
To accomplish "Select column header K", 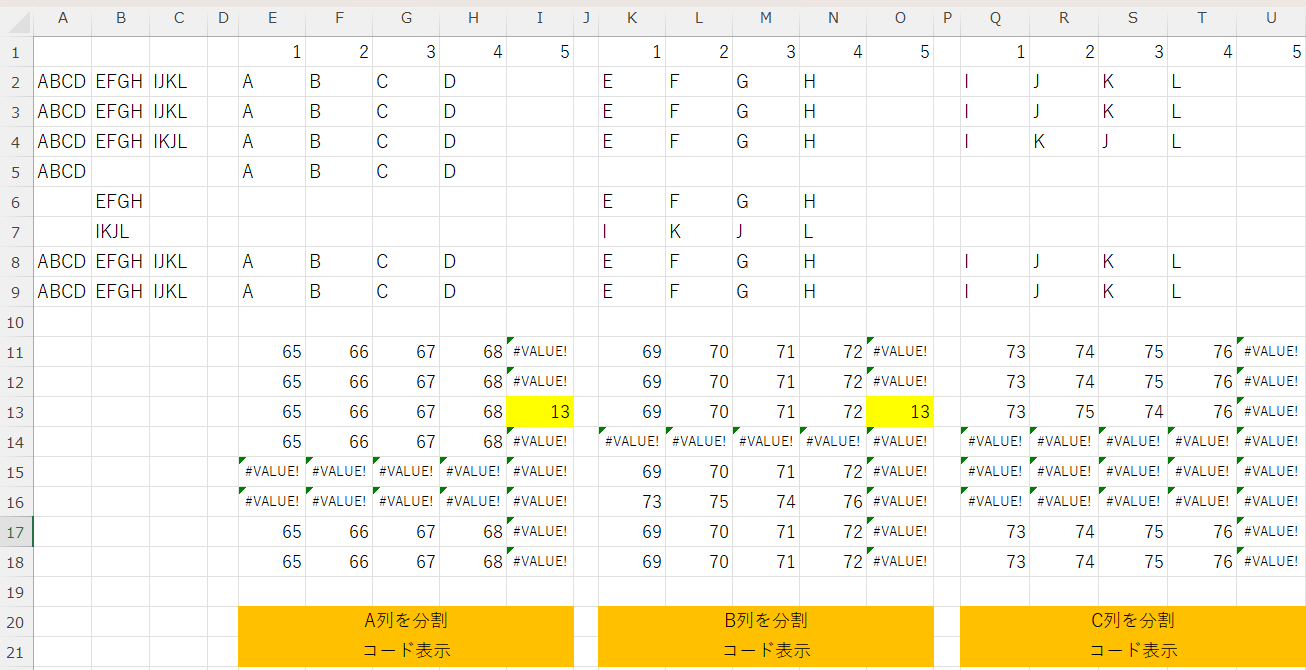I will click(632, 18).
